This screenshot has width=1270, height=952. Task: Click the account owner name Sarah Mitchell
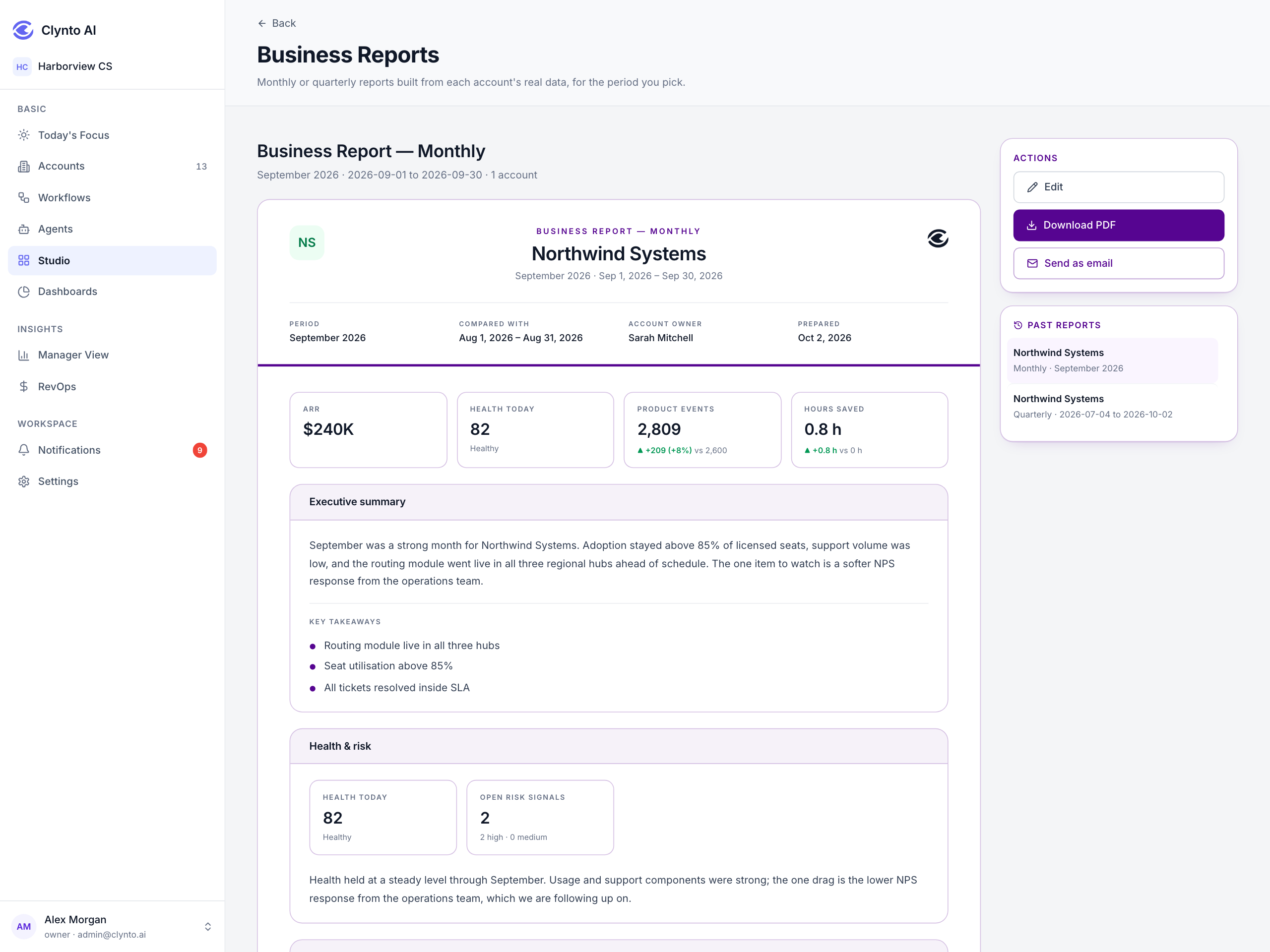pyautogui.click(x=660, y=338)
